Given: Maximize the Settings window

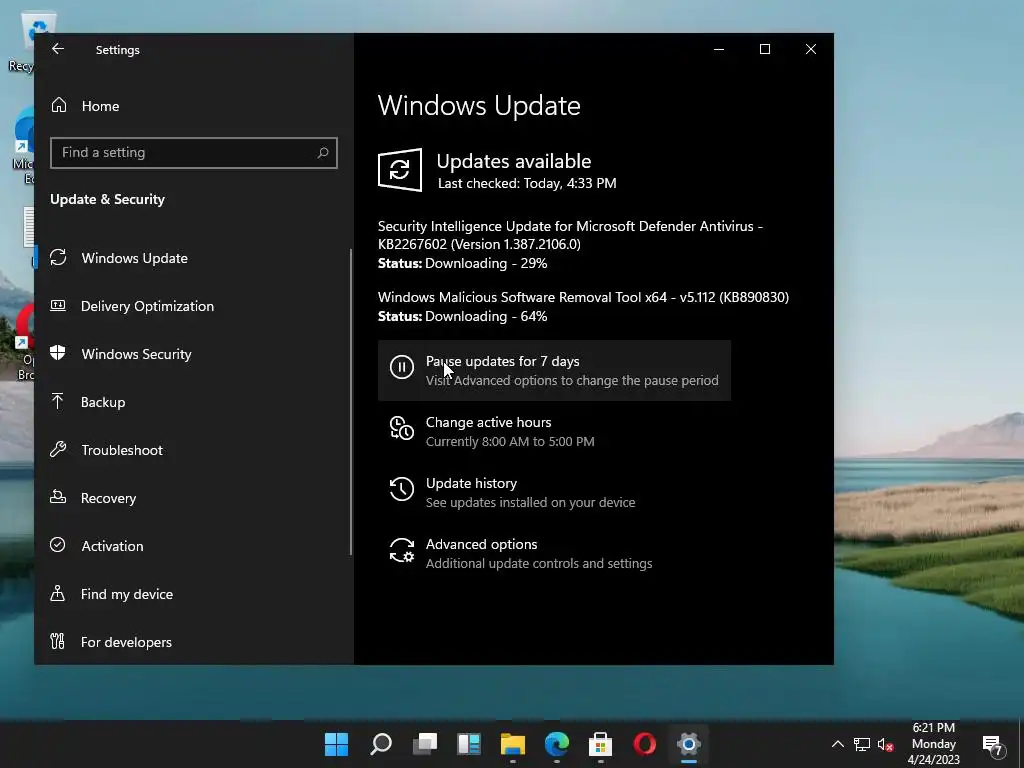Looking at the screenshot, I should tap(765, 49).
